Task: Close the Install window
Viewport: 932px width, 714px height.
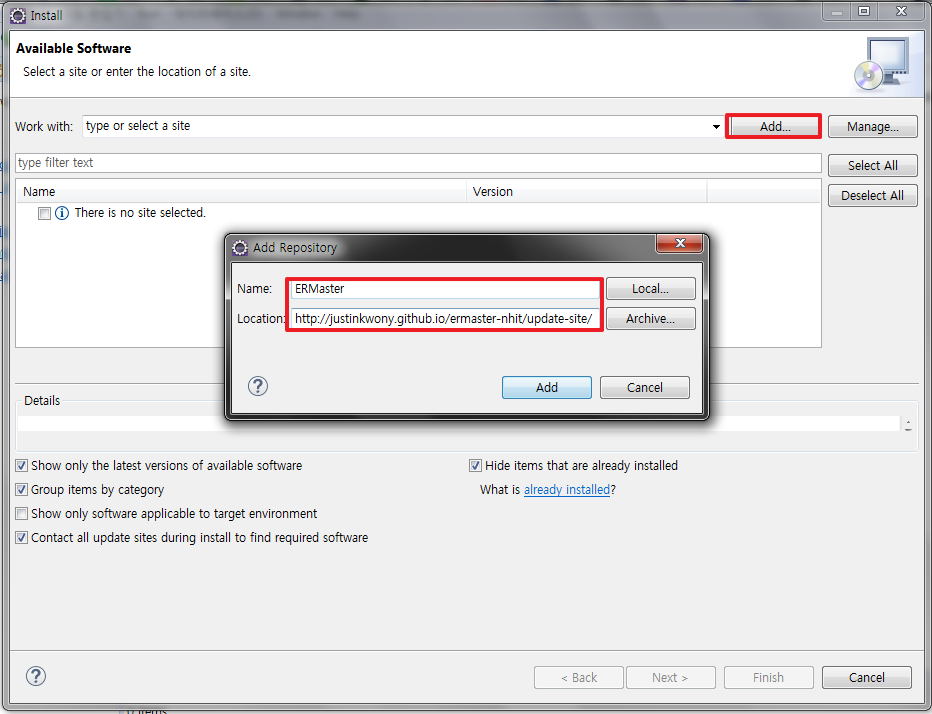Action: point(901,11)
